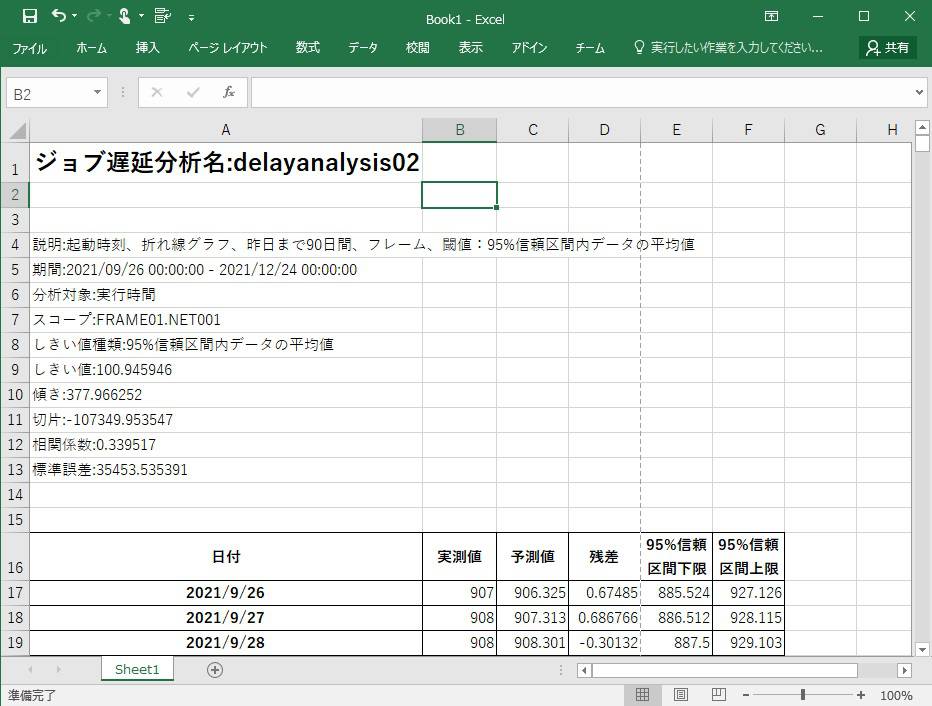The image size is (932, 706).
Task: Open the 数式 (Formulas) tab
Action: point(308,48)
